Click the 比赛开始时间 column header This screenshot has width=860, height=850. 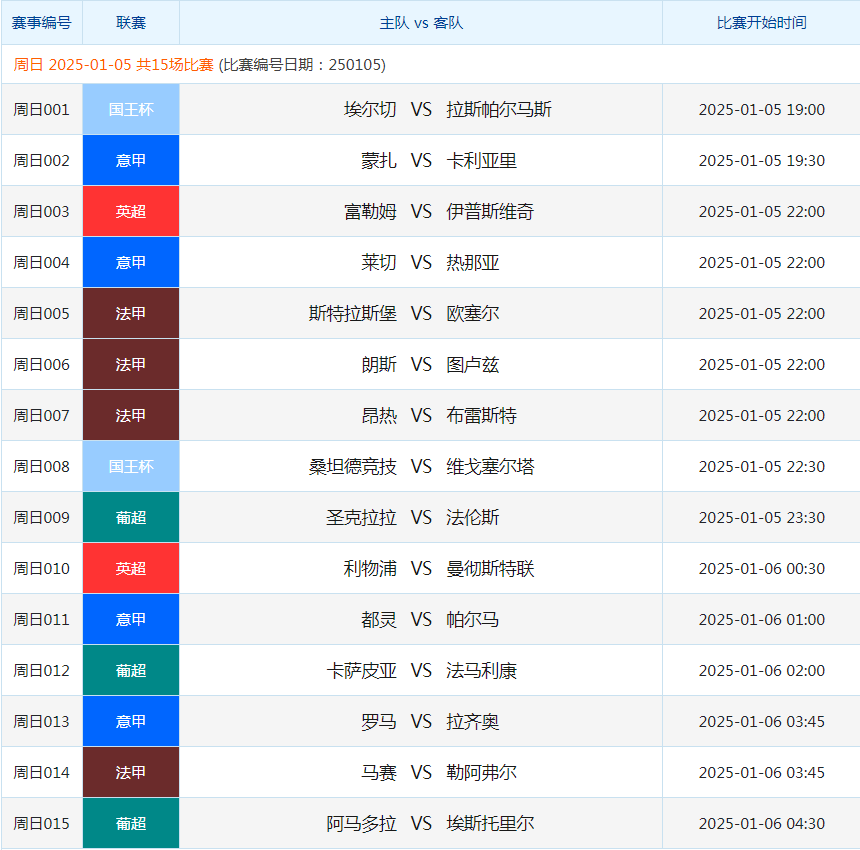coord(761,22)
